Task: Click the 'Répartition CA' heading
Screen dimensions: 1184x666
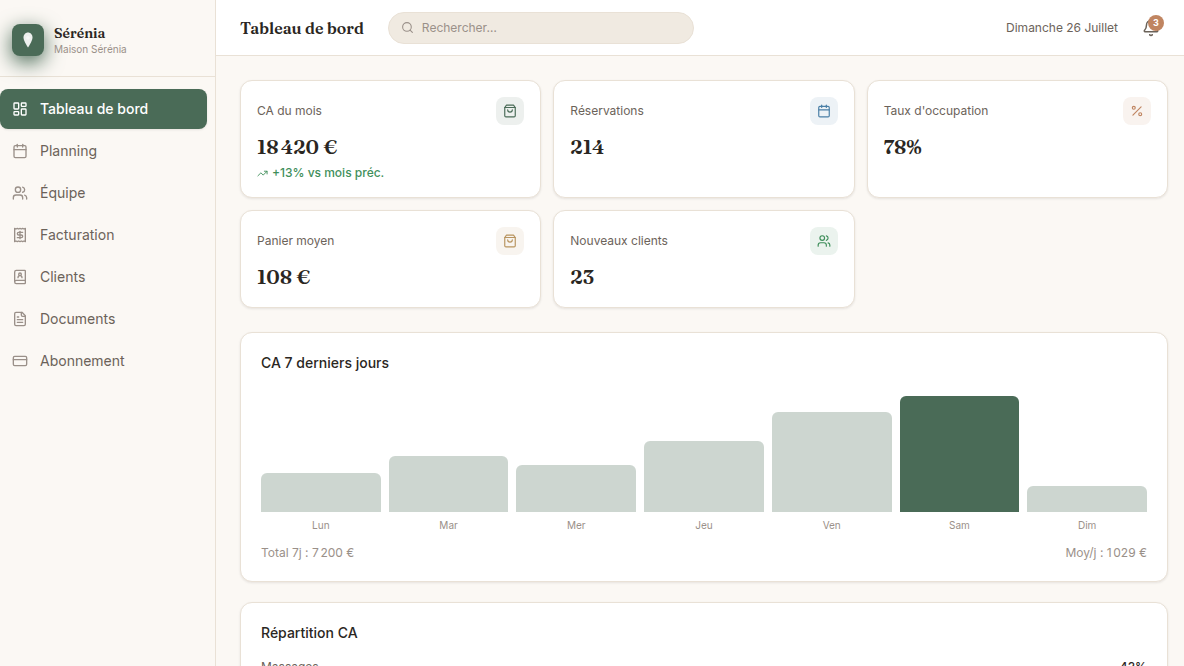Action: point(309,633)
